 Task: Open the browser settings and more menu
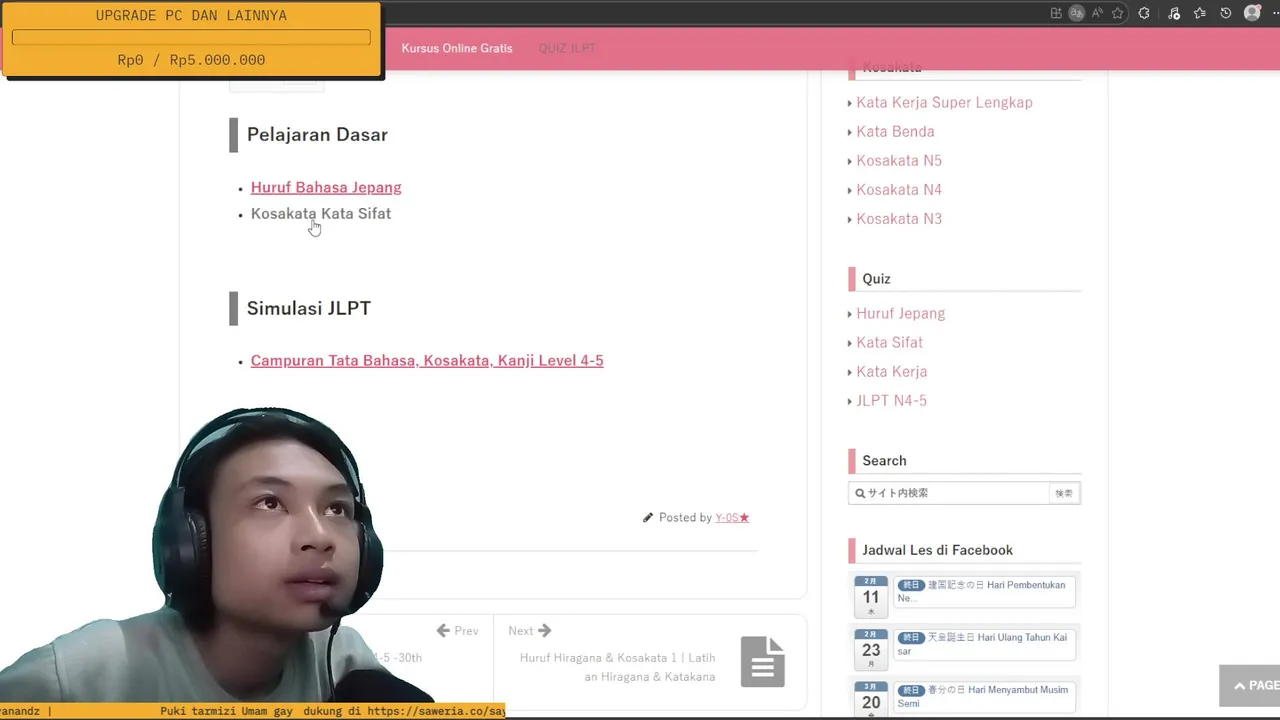click(1274, 13)
